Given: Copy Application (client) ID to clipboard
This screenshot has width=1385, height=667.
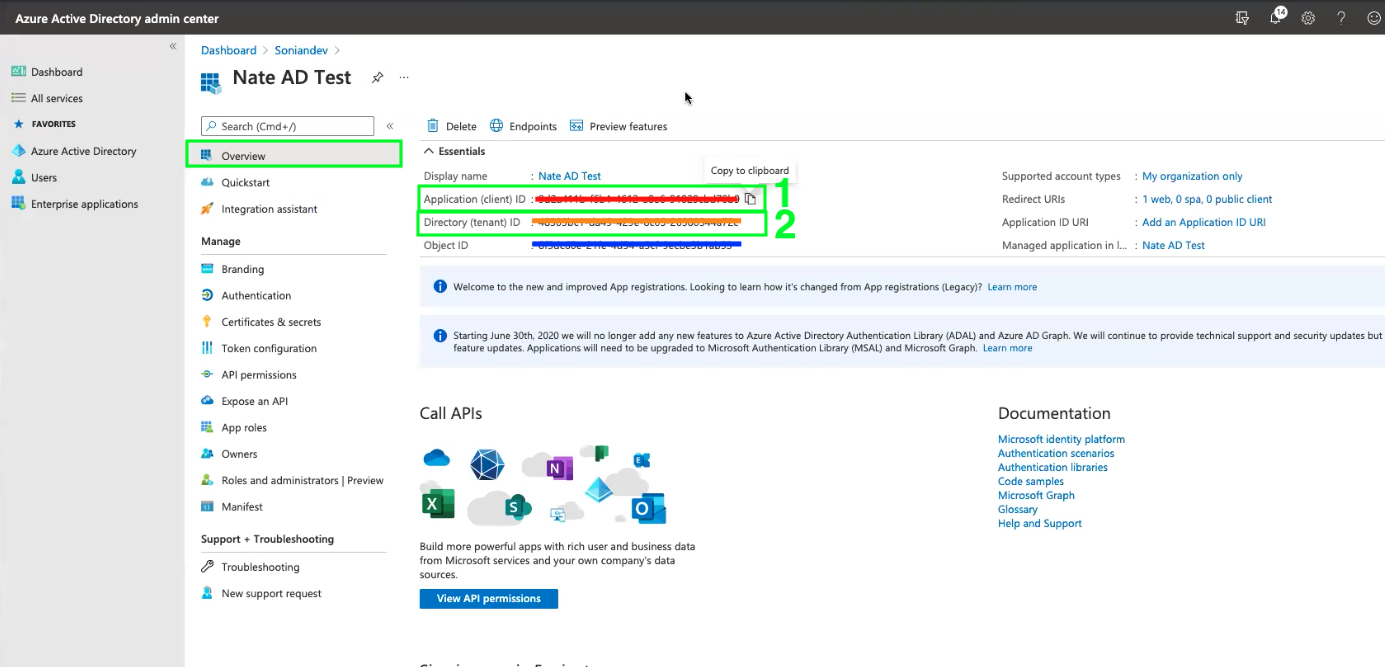Looking at the screenshot, I should click(750, 199).
